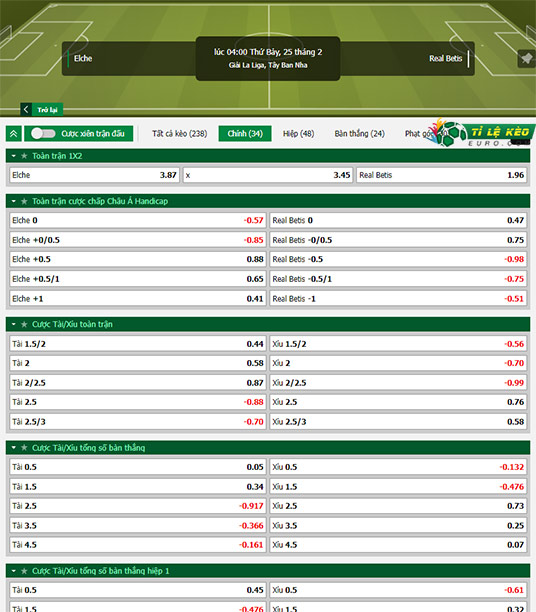Viewport: 536px width, 612px height.
Task: Bet Xỉu 2.5/3 at 0.58
Action: [398, 422]
